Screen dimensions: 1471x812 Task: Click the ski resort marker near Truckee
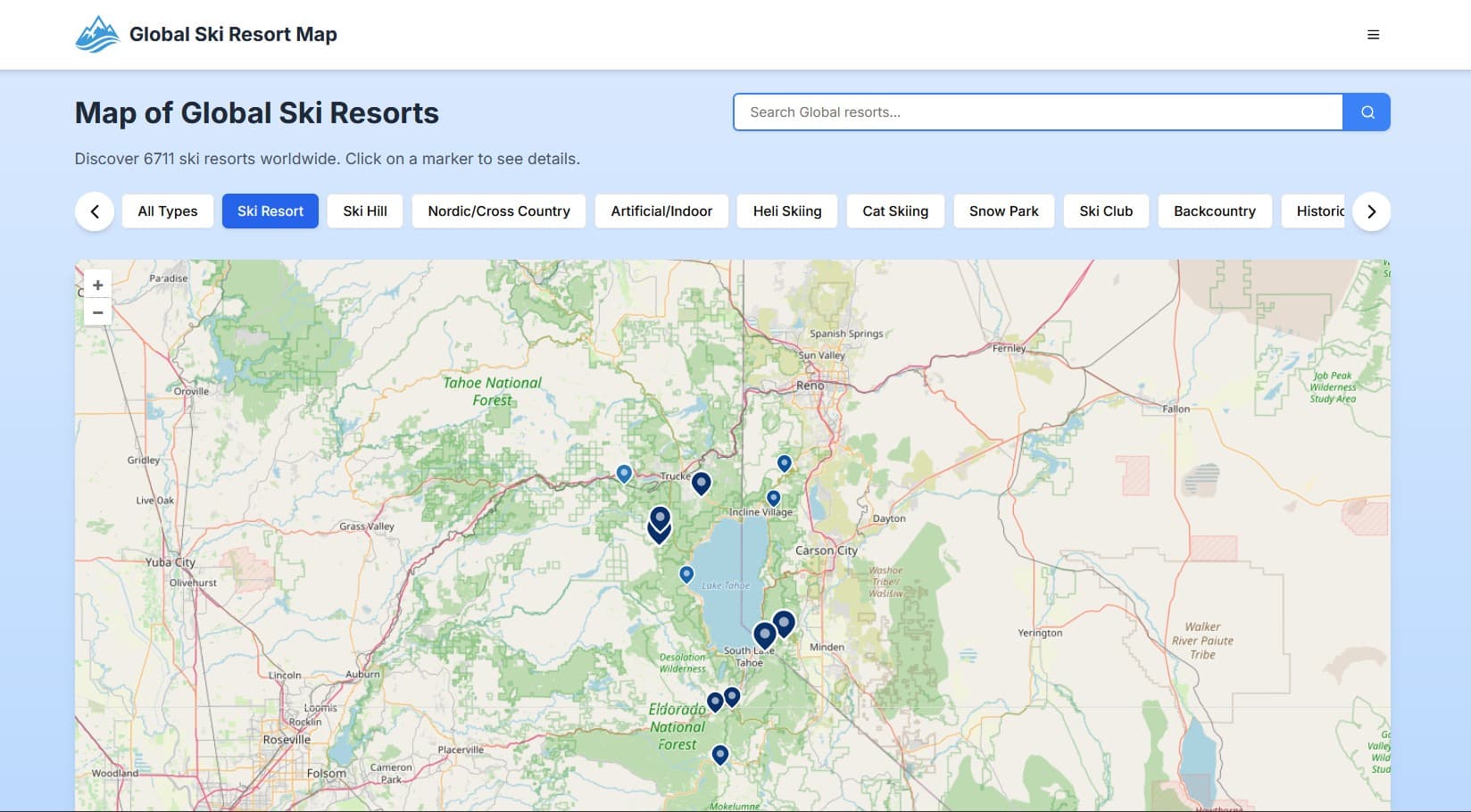pyautogui.click(x=701, y=483)
